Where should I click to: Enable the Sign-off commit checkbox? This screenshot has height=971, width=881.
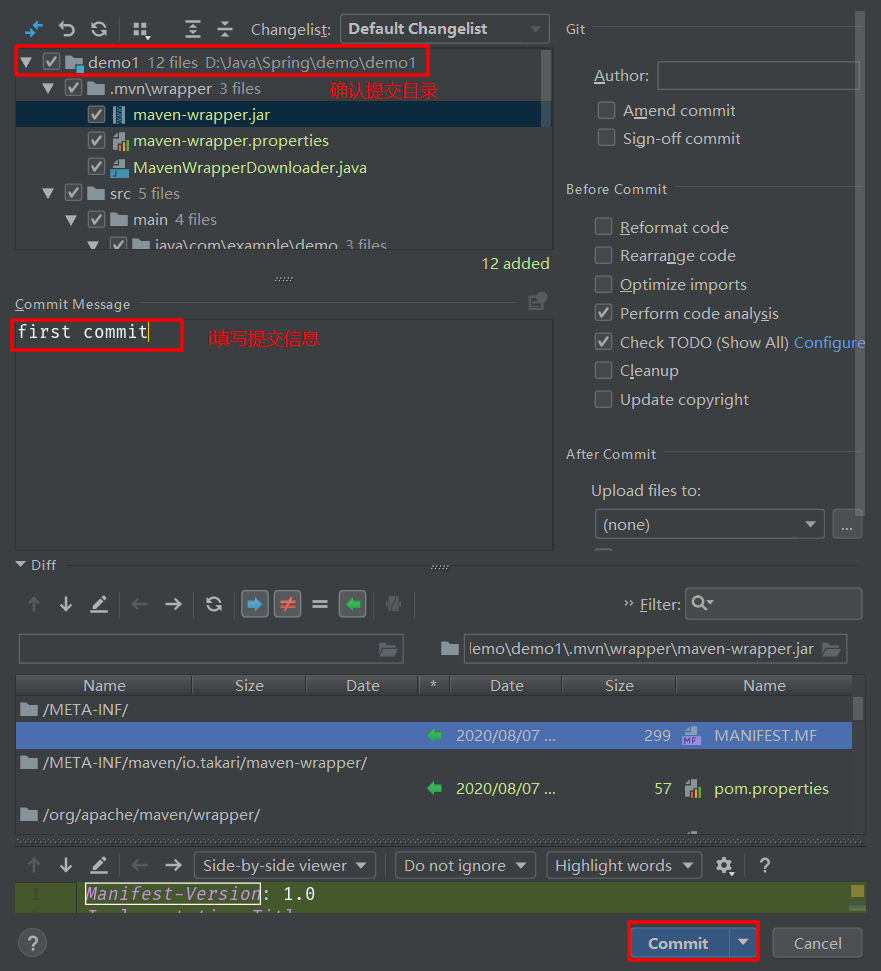(606, 137)
